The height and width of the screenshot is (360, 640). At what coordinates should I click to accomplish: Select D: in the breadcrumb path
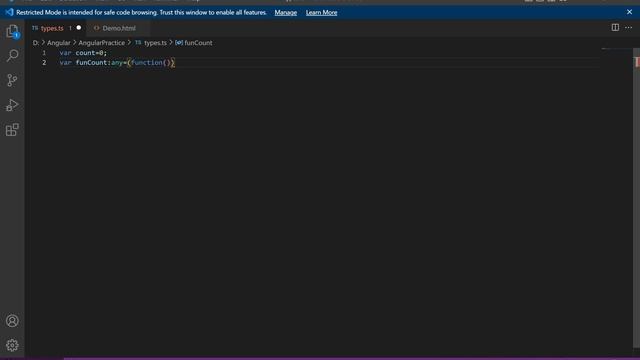(36, 42)
